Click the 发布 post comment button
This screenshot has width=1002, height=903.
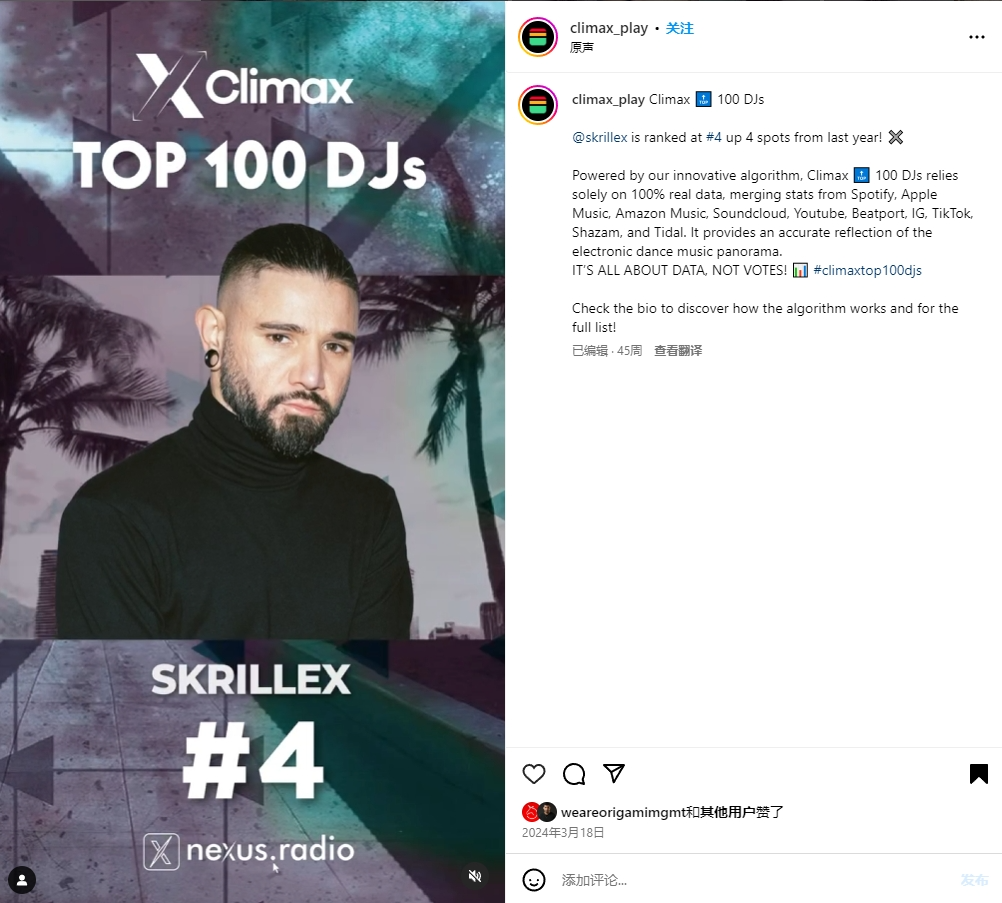pyautogui.click(x=974, y=880)
